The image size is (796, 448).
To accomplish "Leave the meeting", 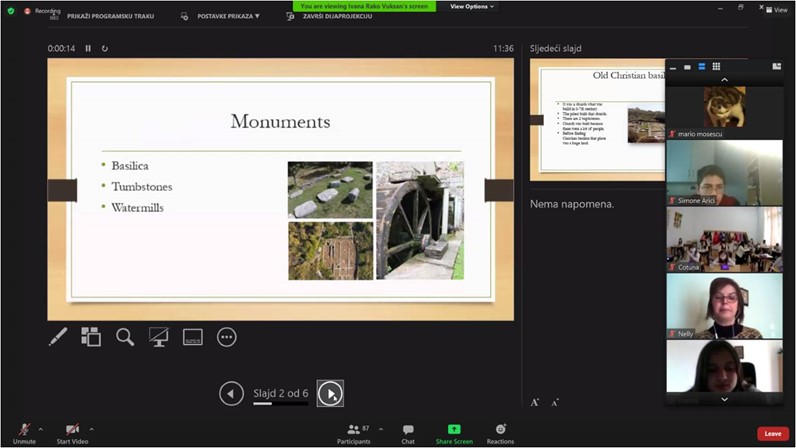I will tap(773, 433).
